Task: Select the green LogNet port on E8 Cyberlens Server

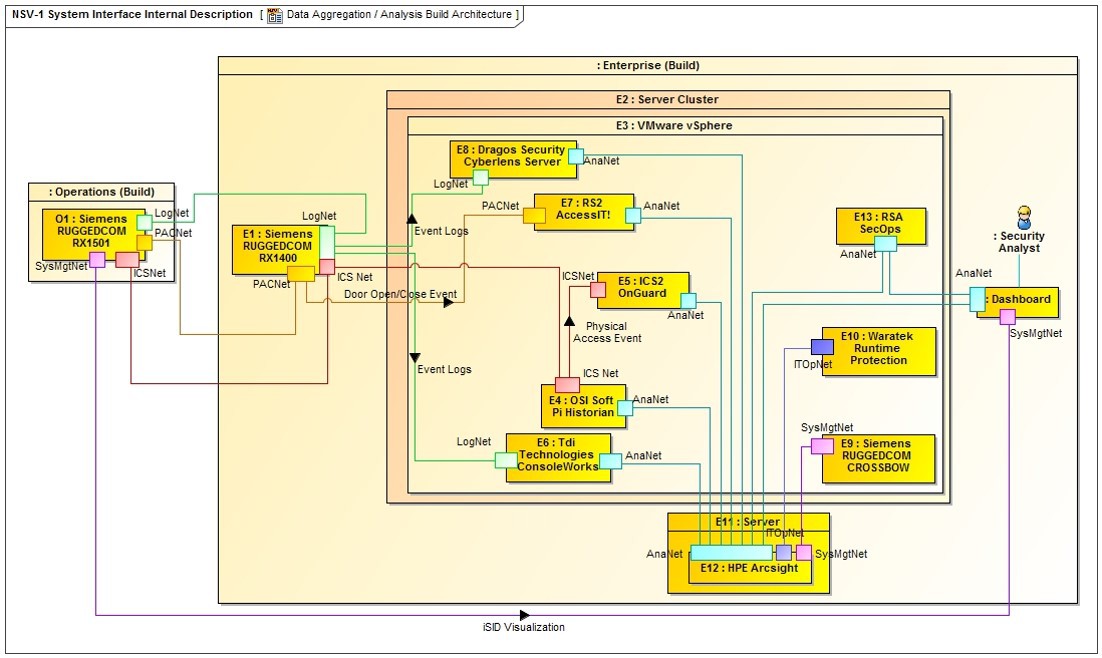Action: pyautogui.click(x=481, y=177)
